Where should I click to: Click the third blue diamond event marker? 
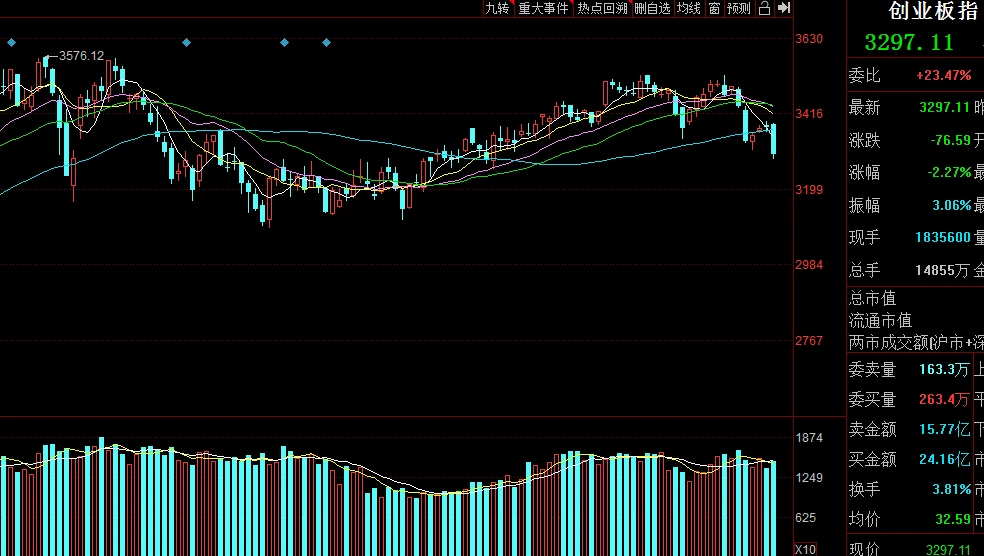(284, 42)
